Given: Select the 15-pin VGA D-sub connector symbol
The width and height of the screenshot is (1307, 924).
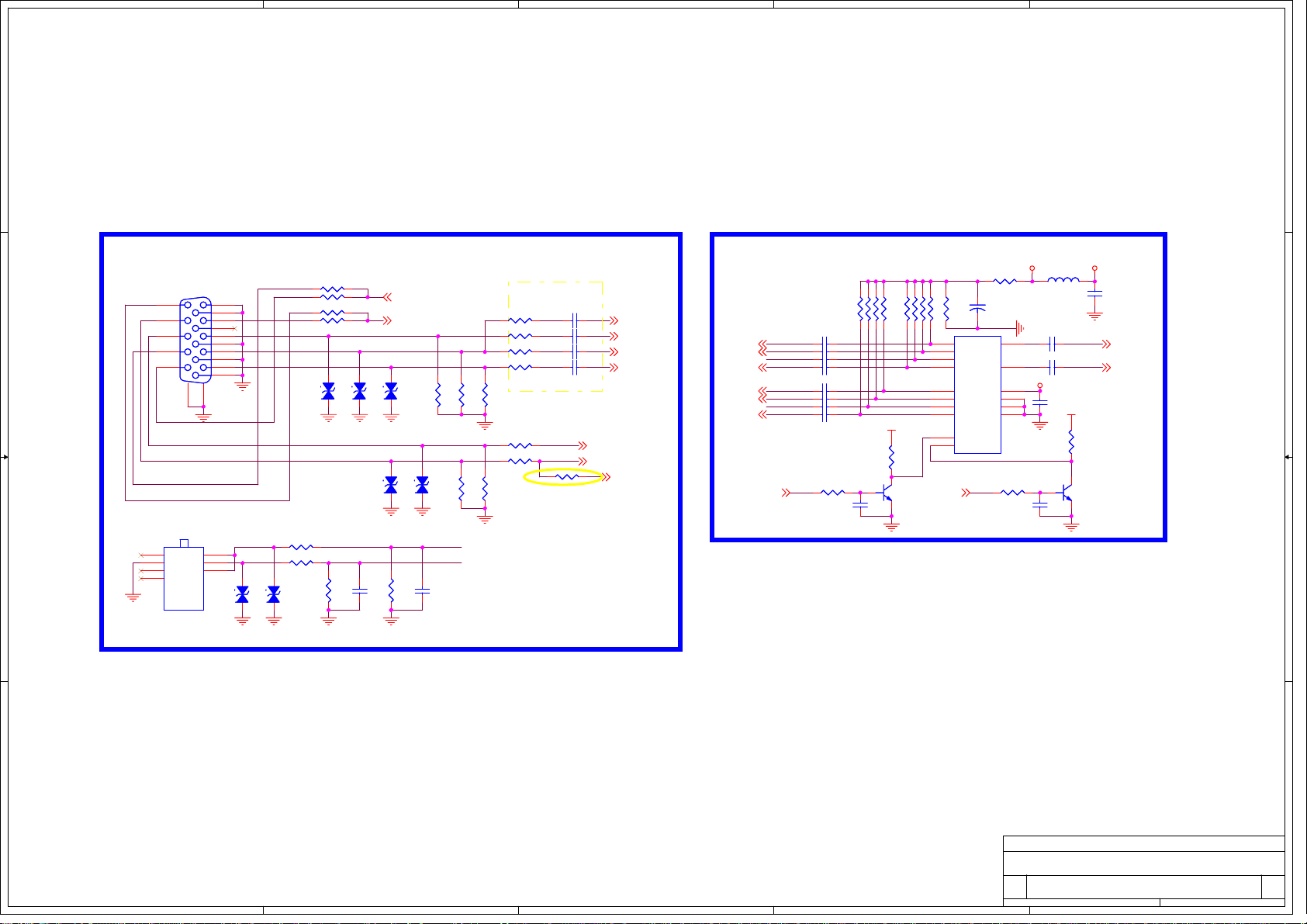Looking at the screenshot, I should [195, 339].
